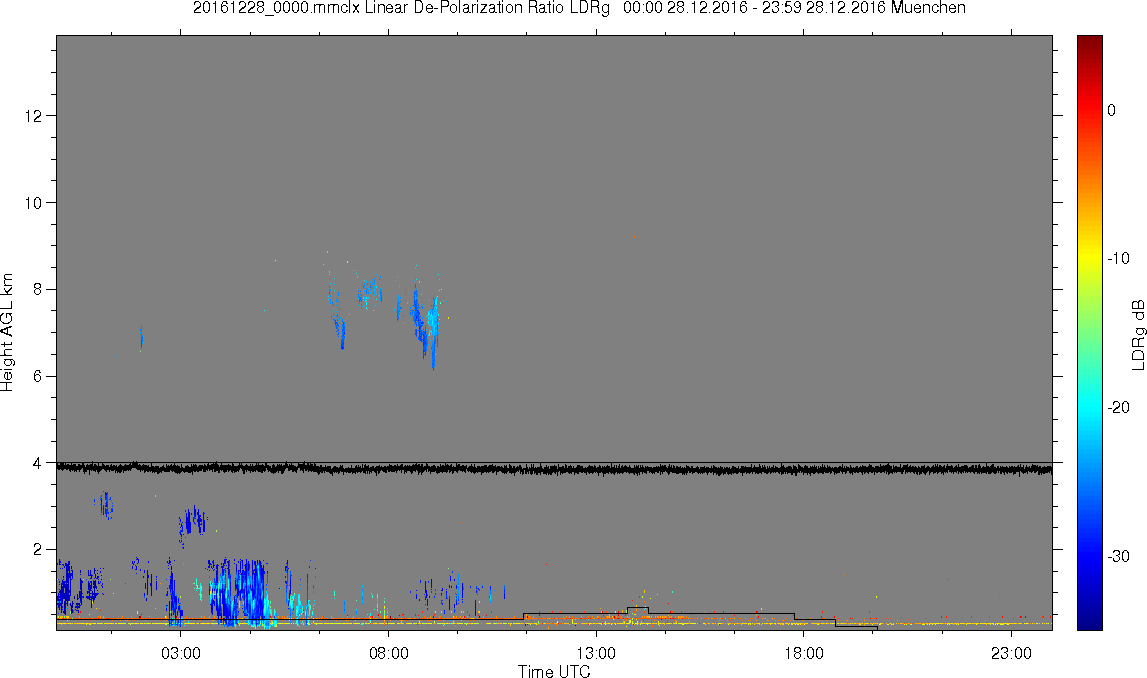Click the green middle section of colorbar
The width and height of the screenshot is (1147, 678).
click(1089, 333)
